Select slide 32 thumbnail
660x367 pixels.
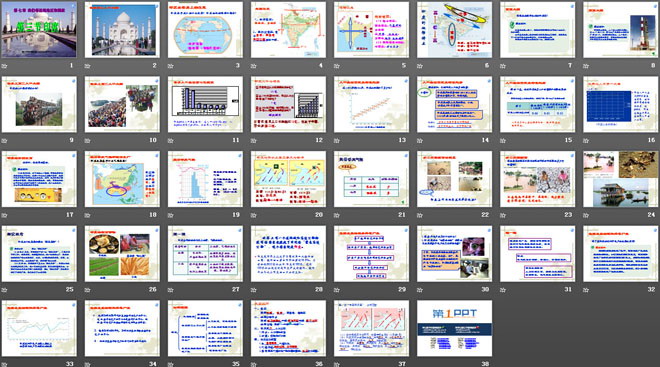point(621,254)
